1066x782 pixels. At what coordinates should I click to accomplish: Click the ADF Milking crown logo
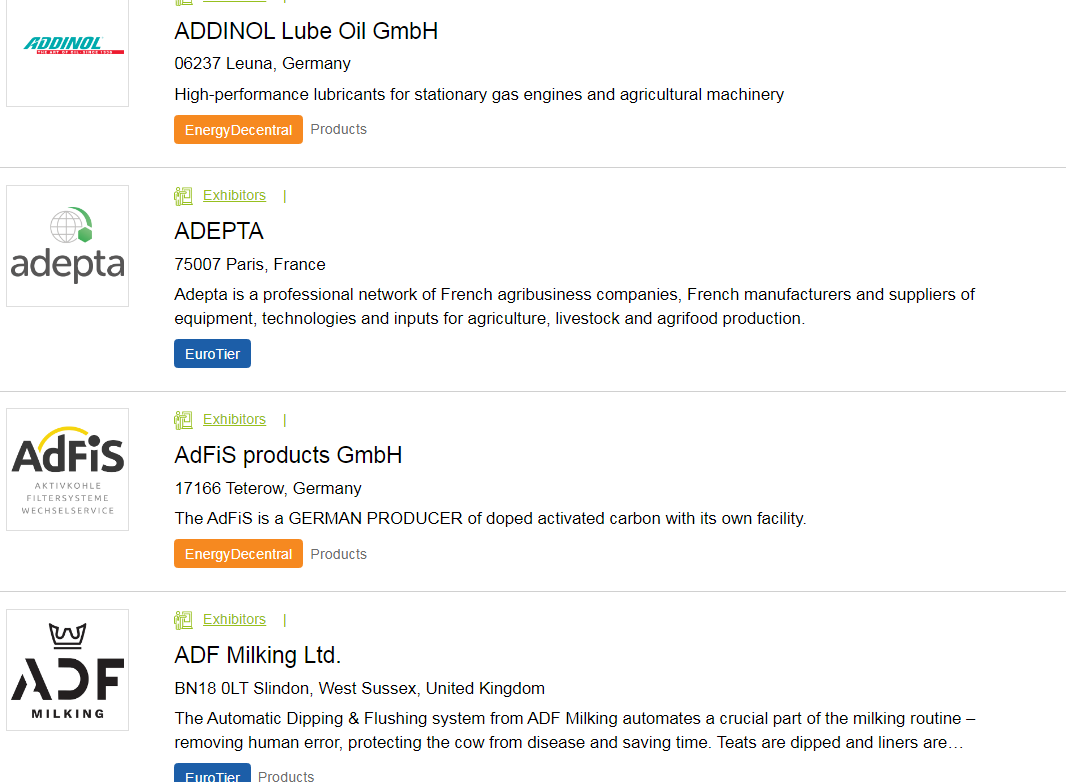[67, 670]
